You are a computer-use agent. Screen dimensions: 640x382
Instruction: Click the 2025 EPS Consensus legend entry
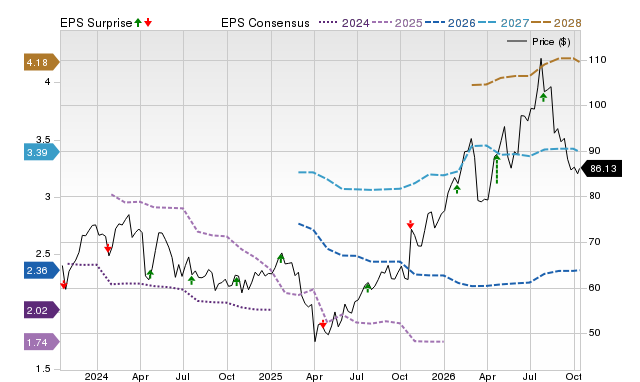(x=397, y=23)
